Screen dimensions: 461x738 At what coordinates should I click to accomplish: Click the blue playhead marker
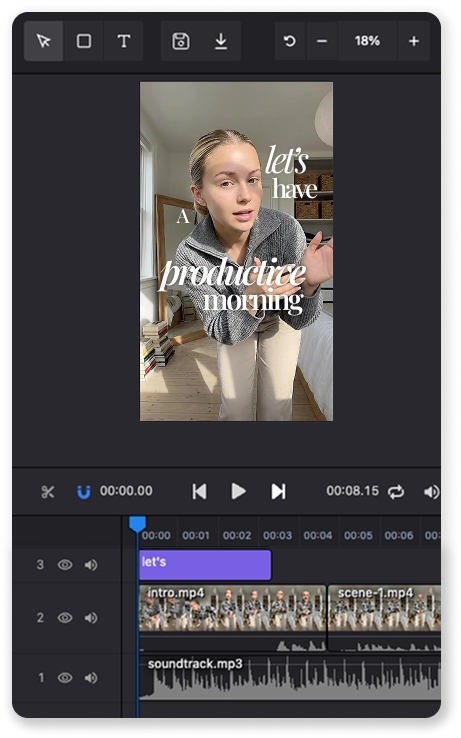137,524
